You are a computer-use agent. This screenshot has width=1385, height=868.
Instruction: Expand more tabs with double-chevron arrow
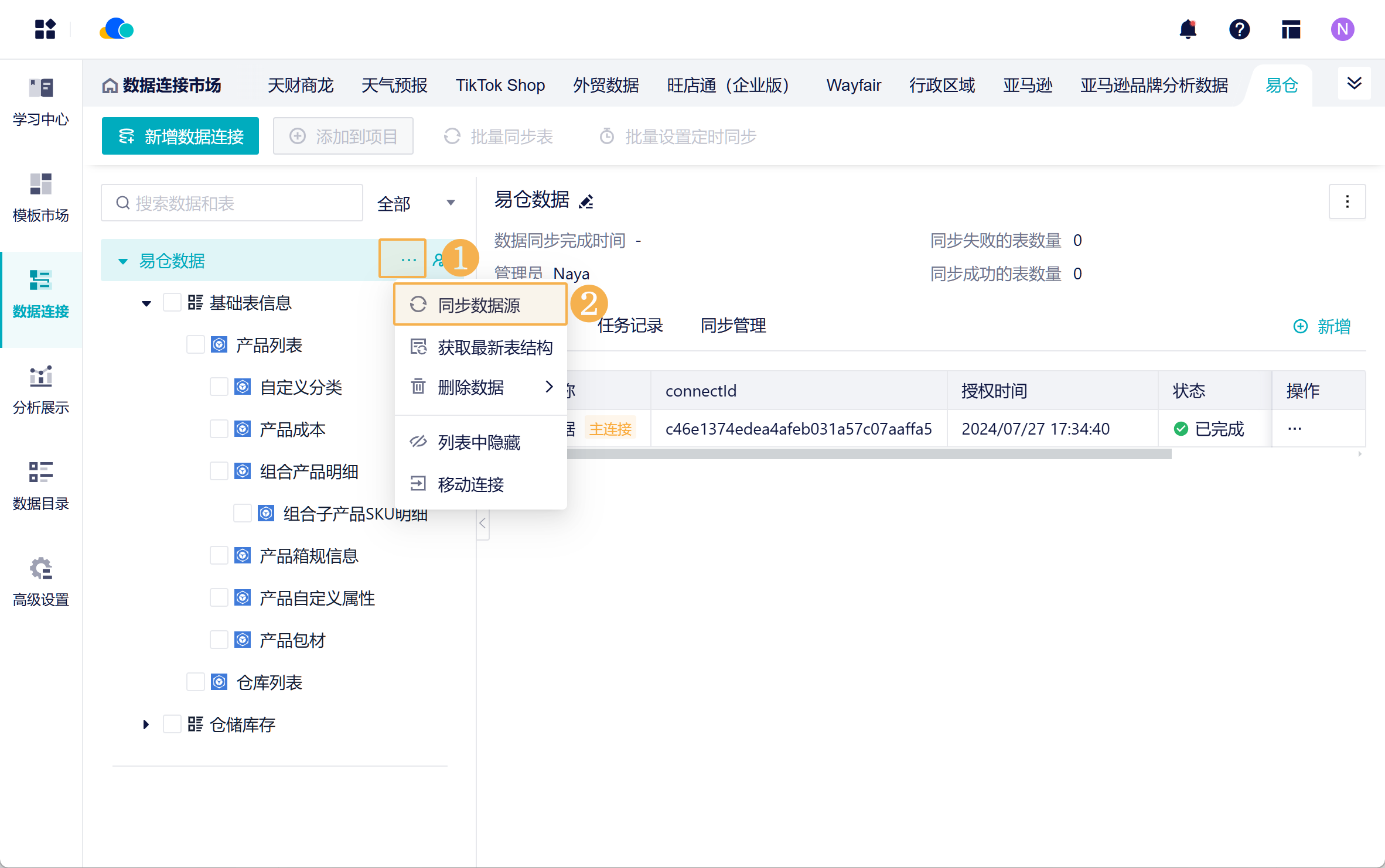1354,84
